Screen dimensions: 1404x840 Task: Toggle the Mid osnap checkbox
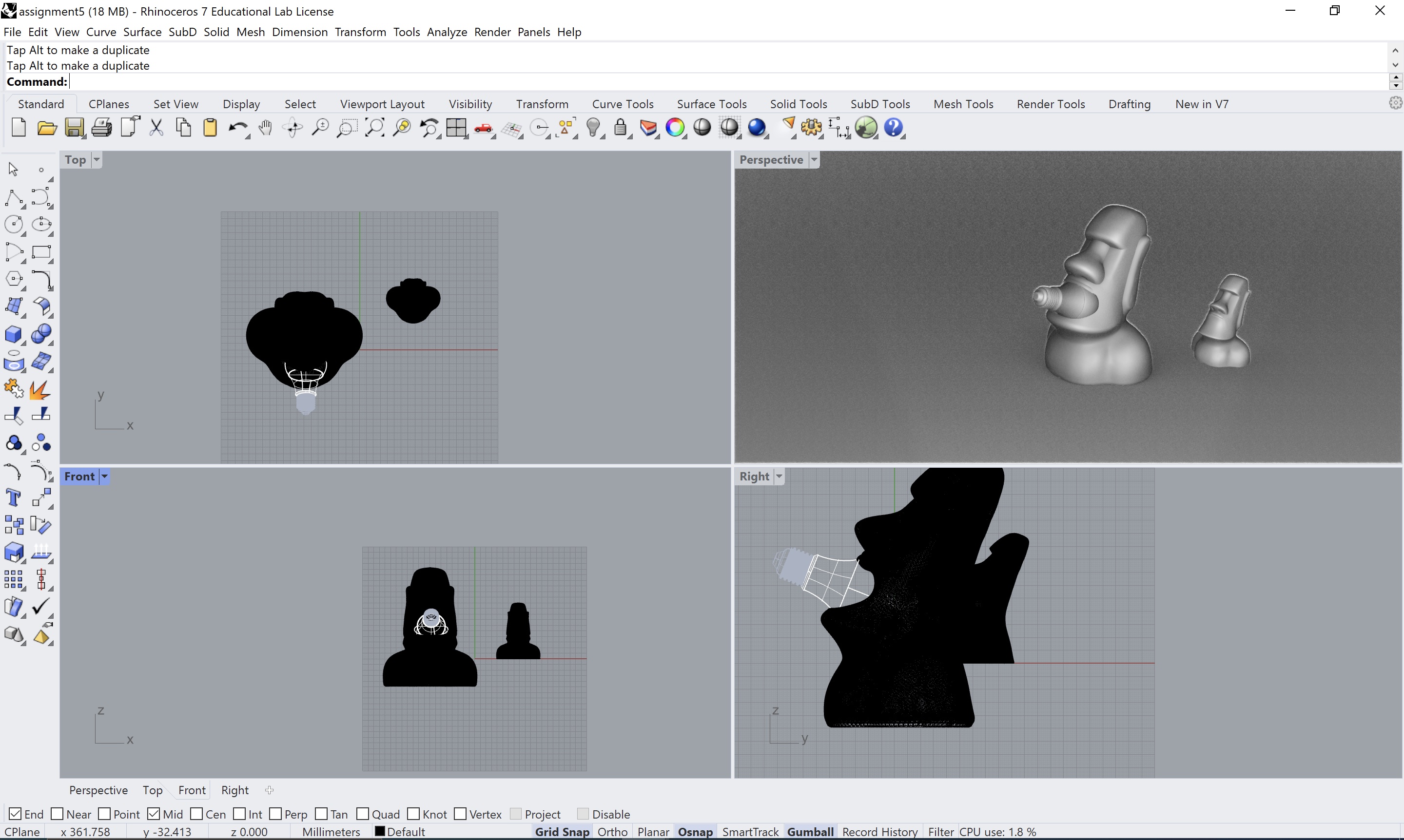pyautogui.click(x=154, y=814)
